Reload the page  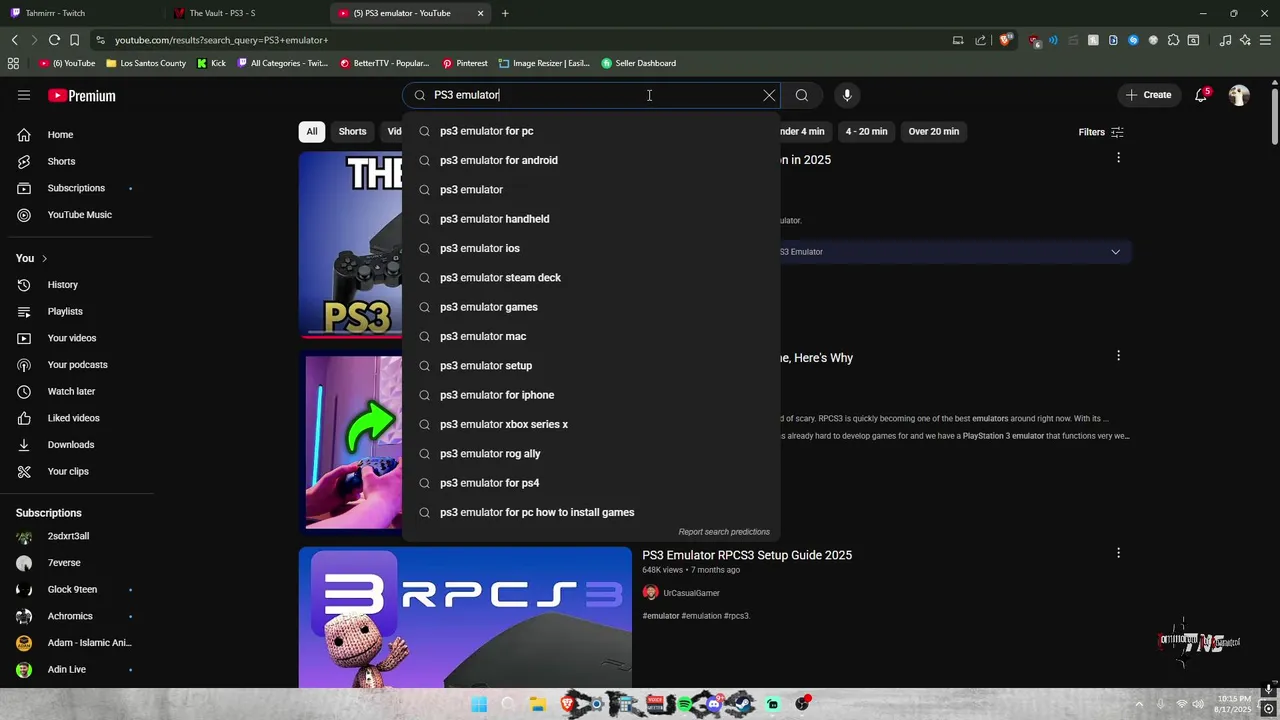point(54,40)
